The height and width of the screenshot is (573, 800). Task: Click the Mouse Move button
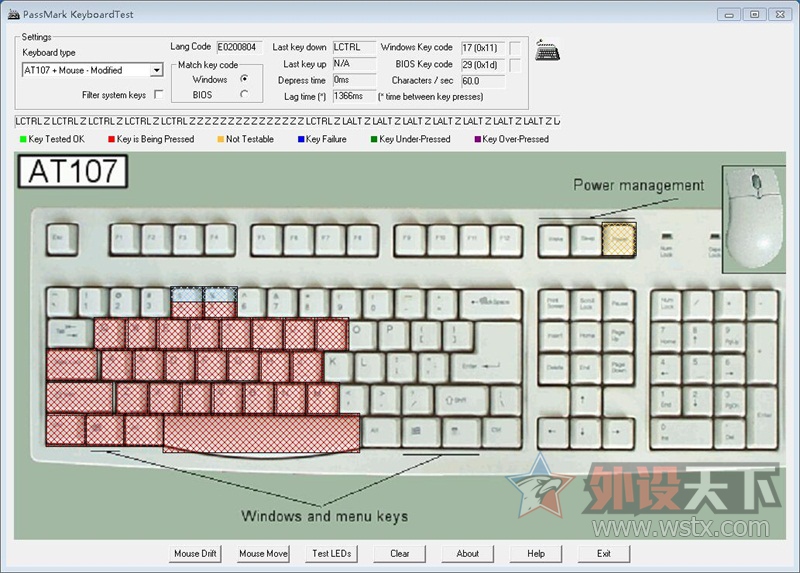tap(263, 554)
